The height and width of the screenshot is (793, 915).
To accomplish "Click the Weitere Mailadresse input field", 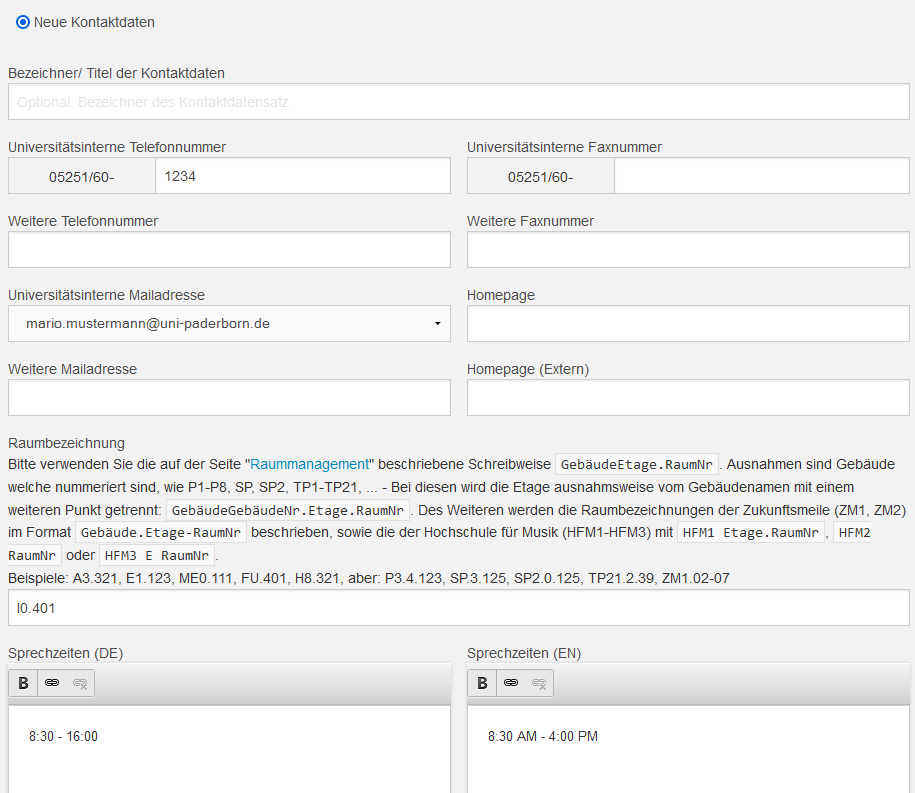I will pyautogui.click(x=229, y=398).
